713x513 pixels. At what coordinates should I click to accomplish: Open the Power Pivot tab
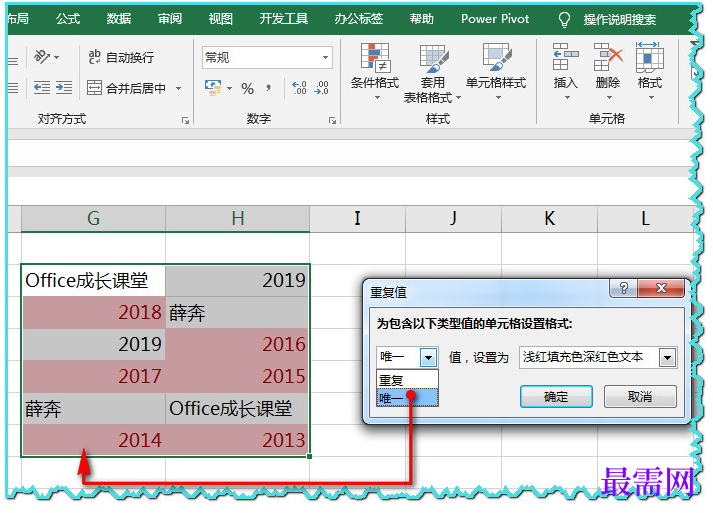click(x=495, y=19)
